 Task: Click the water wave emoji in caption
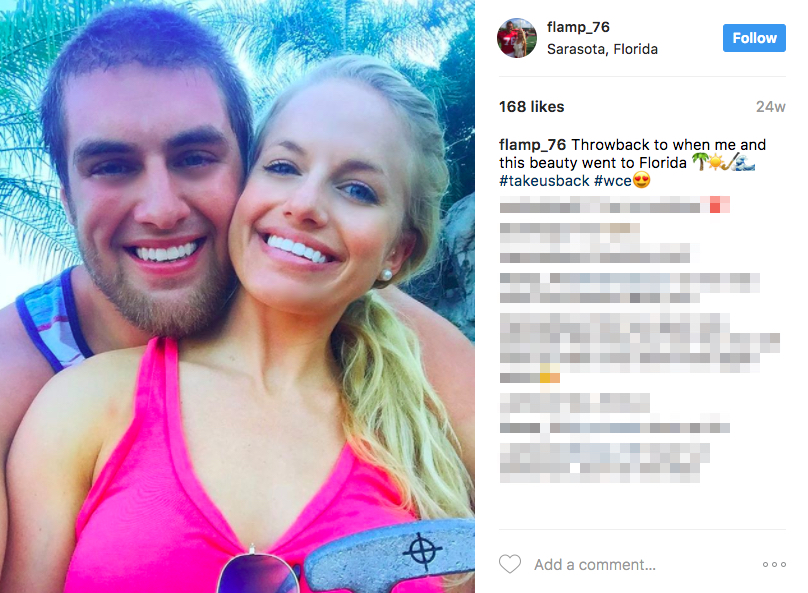point(747,162)
